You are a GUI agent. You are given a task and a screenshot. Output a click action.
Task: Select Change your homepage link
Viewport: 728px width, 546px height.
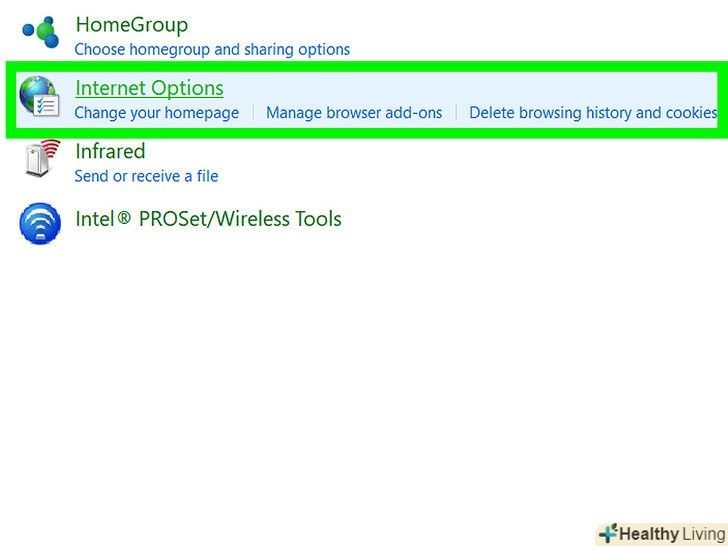156,112
